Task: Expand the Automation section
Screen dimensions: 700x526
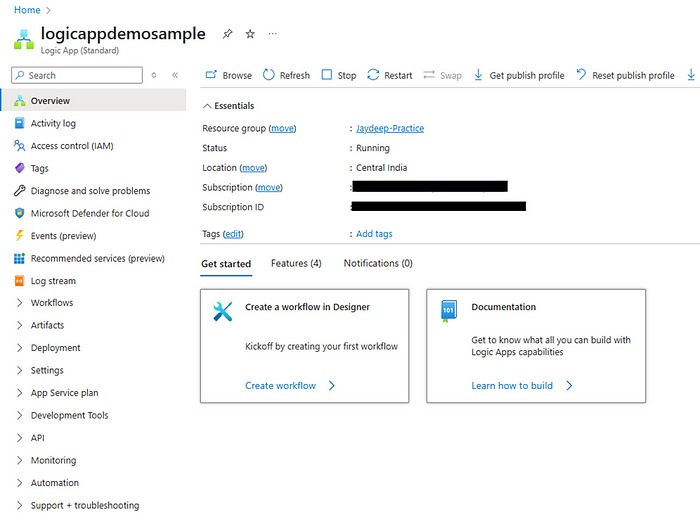Action: [19, 483]
